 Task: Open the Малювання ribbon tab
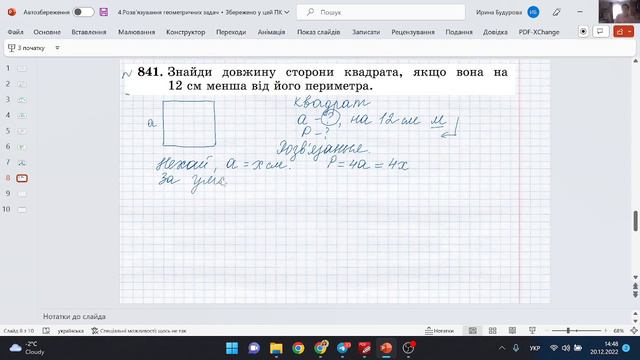click(x=136, y=32)
